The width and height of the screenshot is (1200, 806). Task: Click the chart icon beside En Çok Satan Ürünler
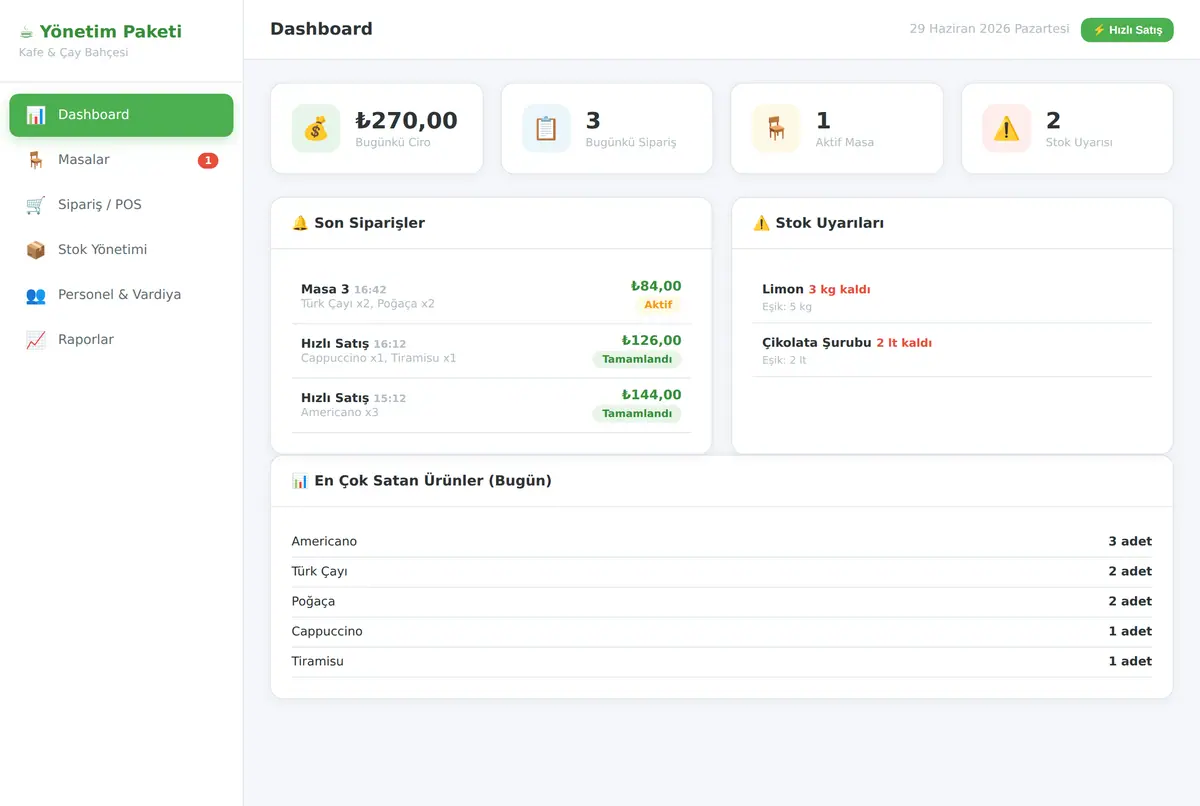[300, 481]
